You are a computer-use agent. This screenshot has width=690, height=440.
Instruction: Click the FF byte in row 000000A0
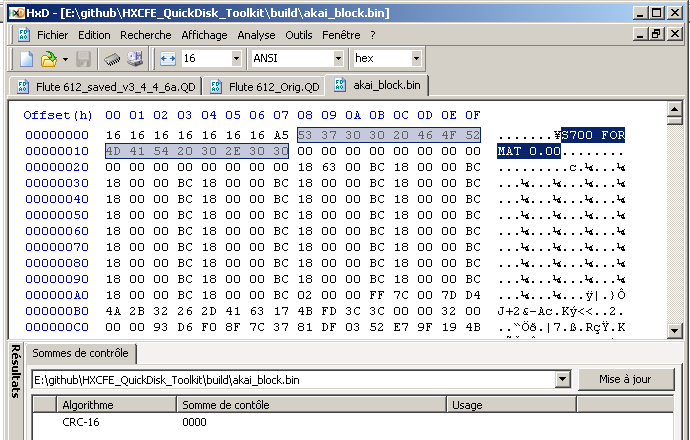click(x=377, y=295)
